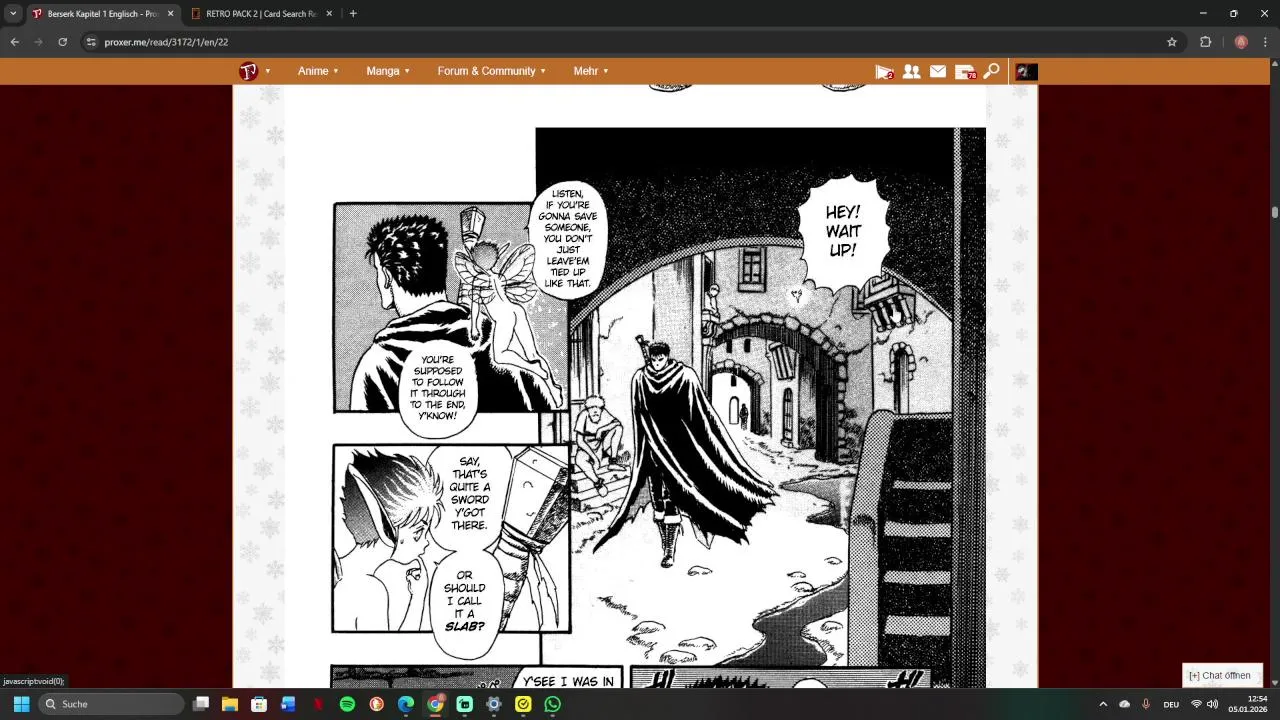The width and height of the screenshot is (1280, 720).
Task: Click the microphone tray icon
Action: point(1145,704)
